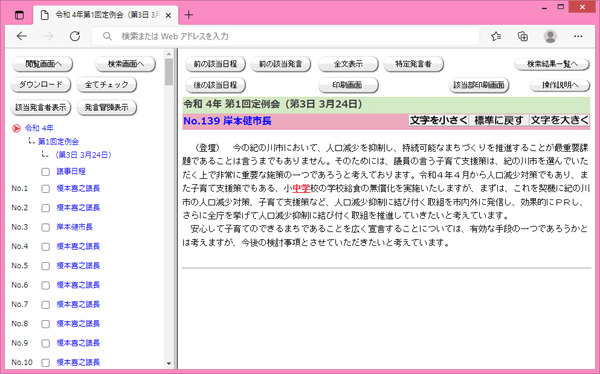Click the 検索結果一覧へ button

tap(552, 64)
